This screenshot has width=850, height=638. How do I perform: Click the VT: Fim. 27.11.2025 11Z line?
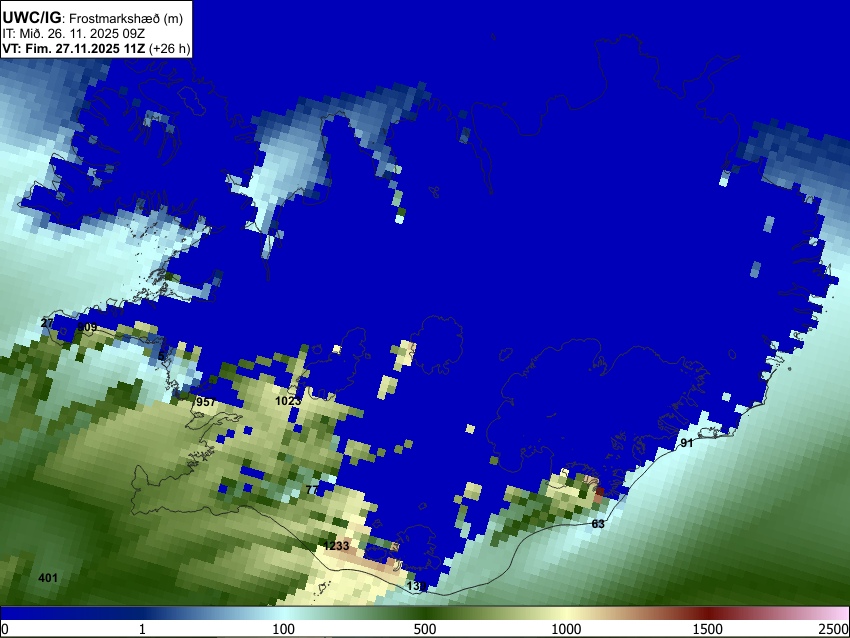(x=96, y=48)
